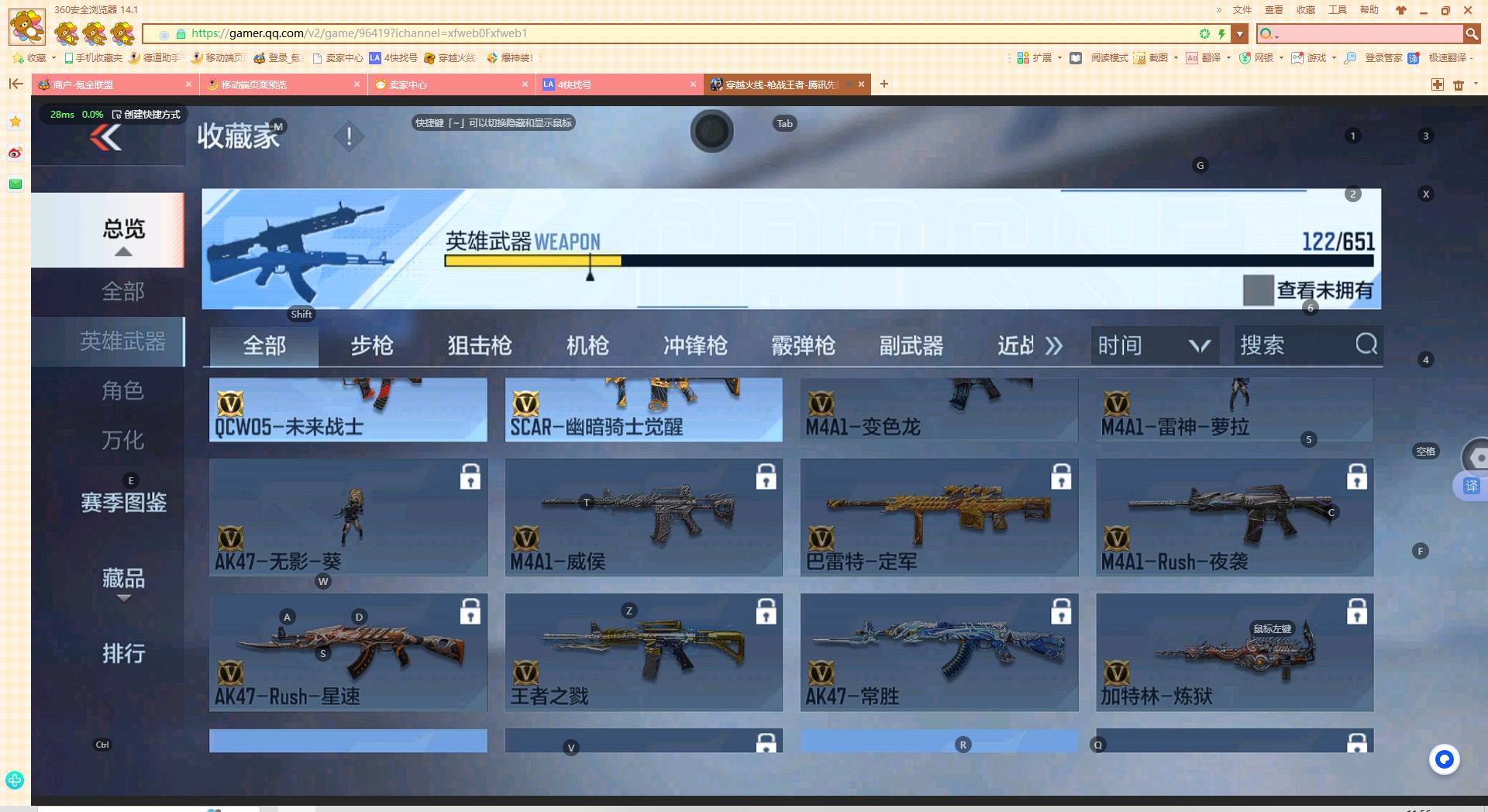The height and width of the screenshot is (812, 1488).
Task: Open the 时间 sort order dropdown
Action: pos(1153,346)
